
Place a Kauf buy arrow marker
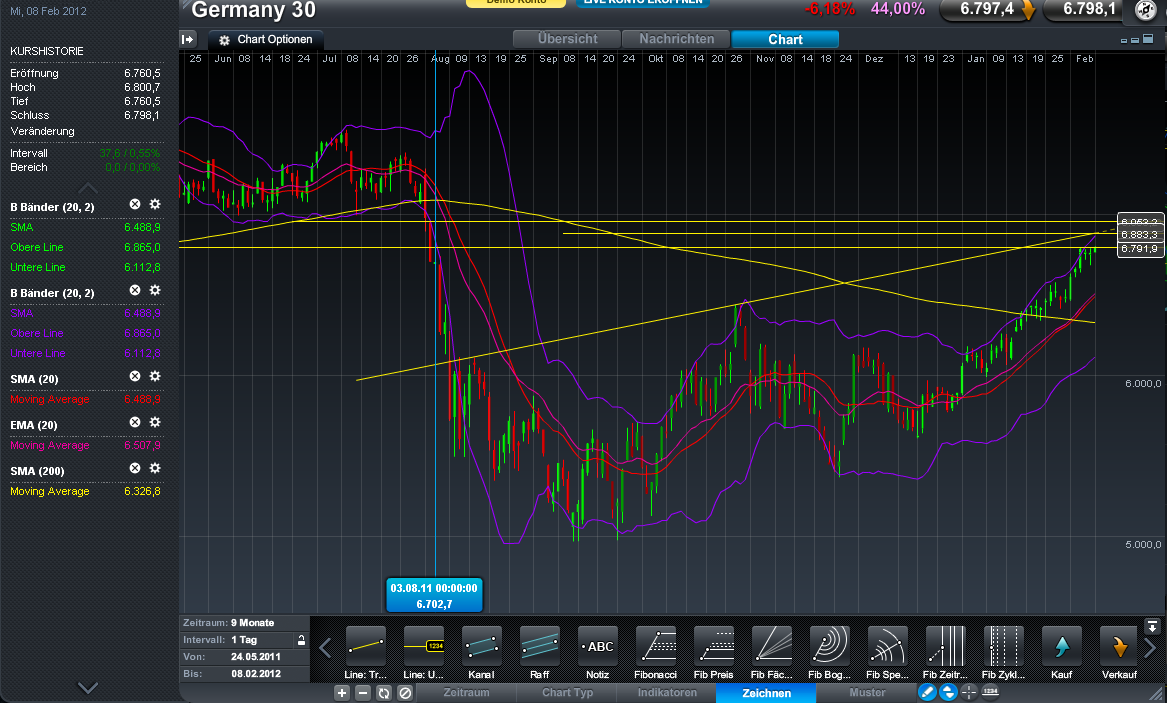click(x=1062, y=645)
